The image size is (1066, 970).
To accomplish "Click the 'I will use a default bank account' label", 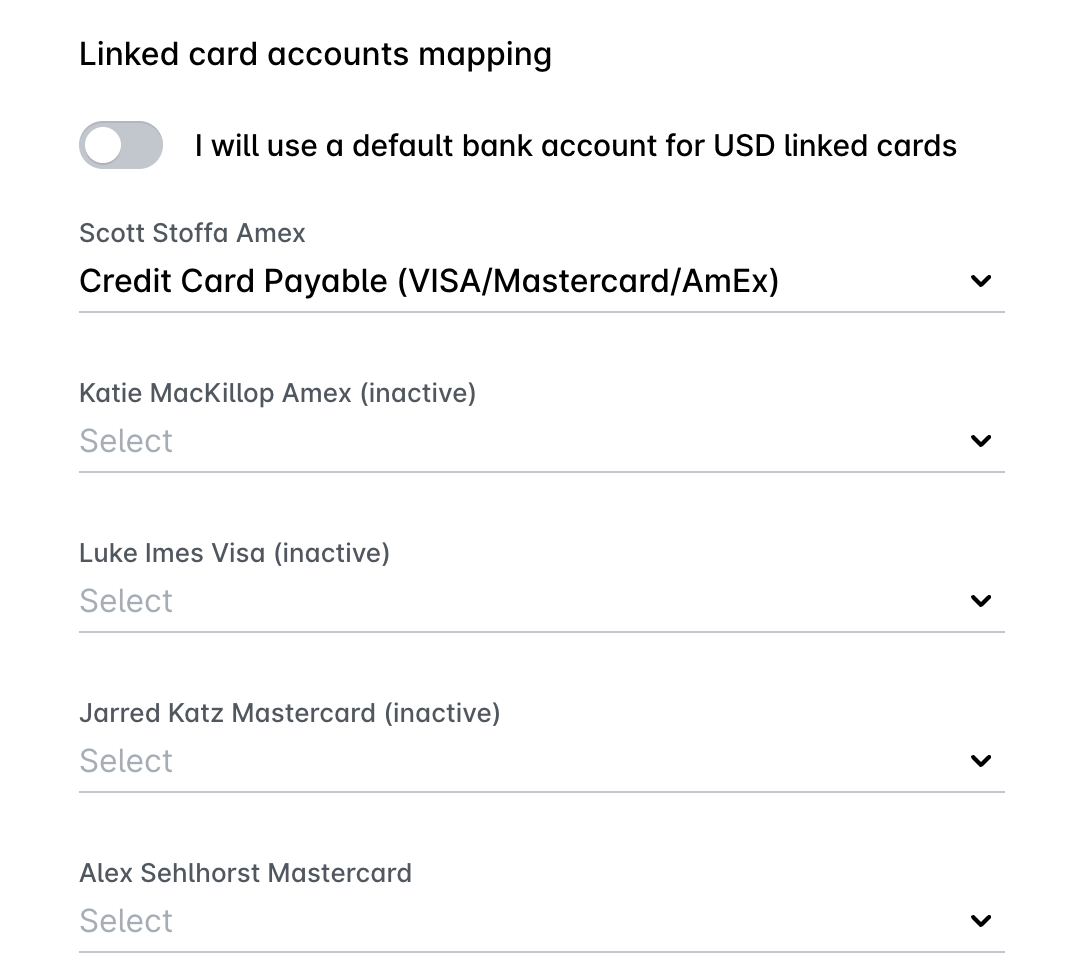I will (575, 145).
